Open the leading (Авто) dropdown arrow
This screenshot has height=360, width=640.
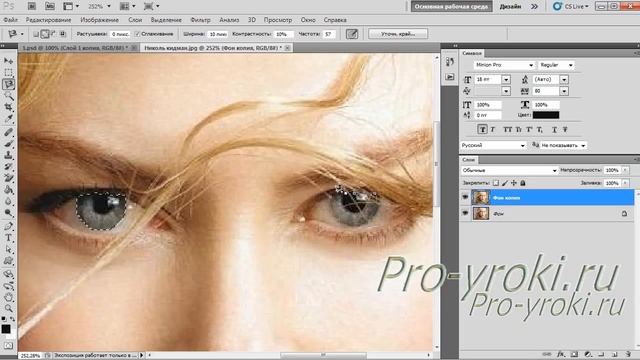564,80
